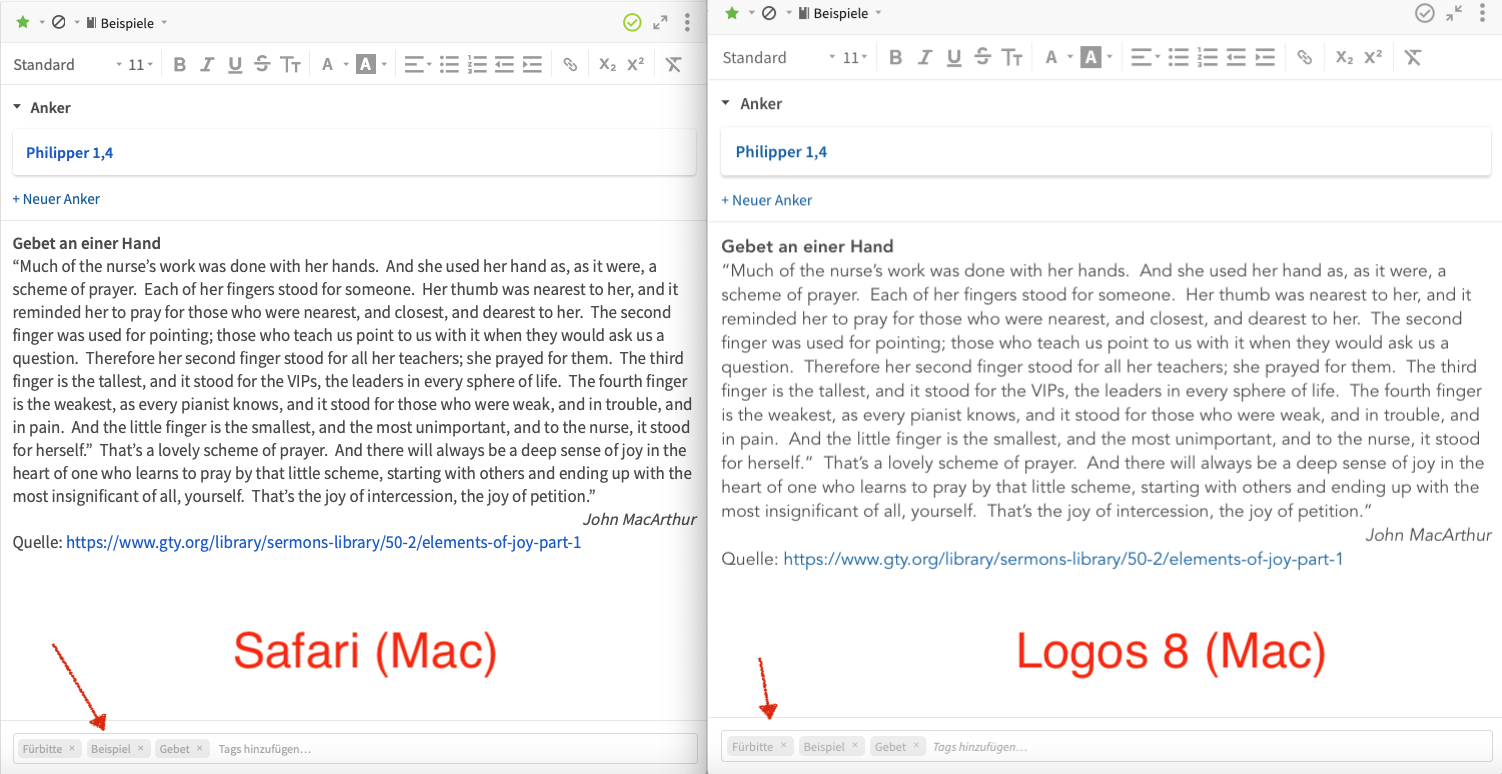Insert bulleted list in the Logos 8 panel
This screenshot has width=1502, height=774.
coord(1179,57)
